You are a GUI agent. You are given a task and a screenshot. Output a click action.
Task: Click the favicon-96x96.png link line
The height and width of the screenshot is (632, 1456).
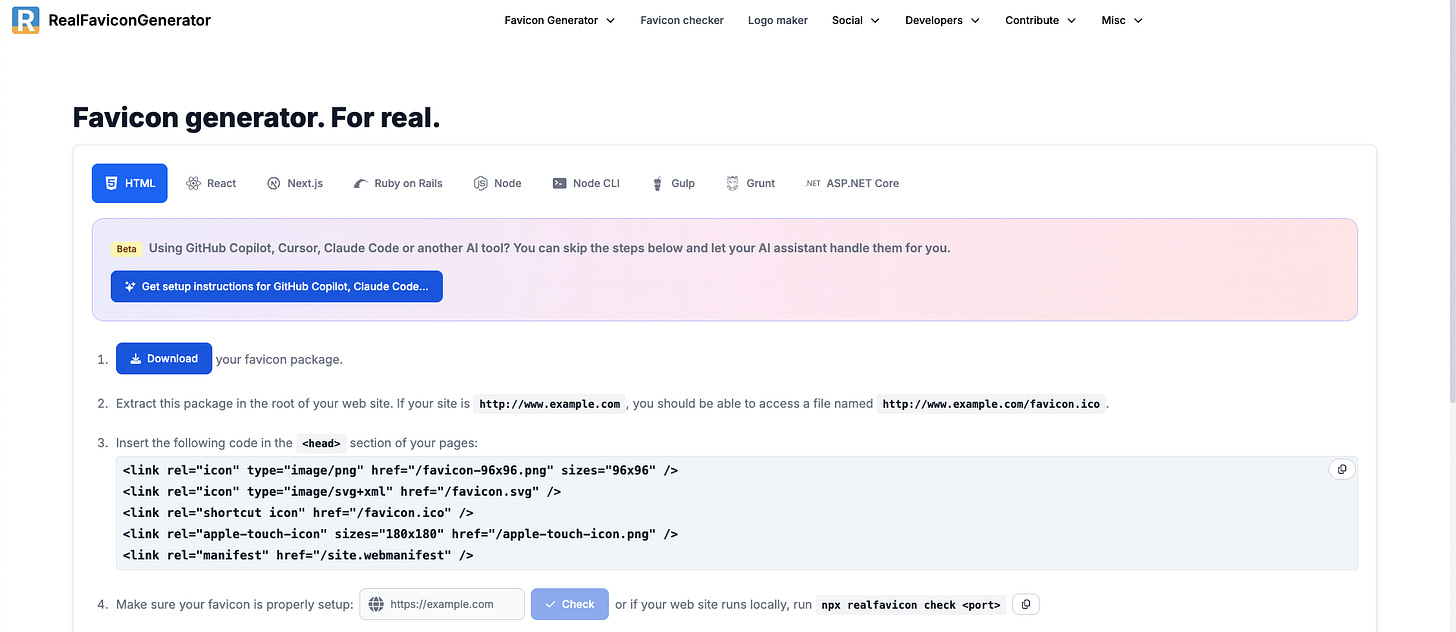(401, 470)
